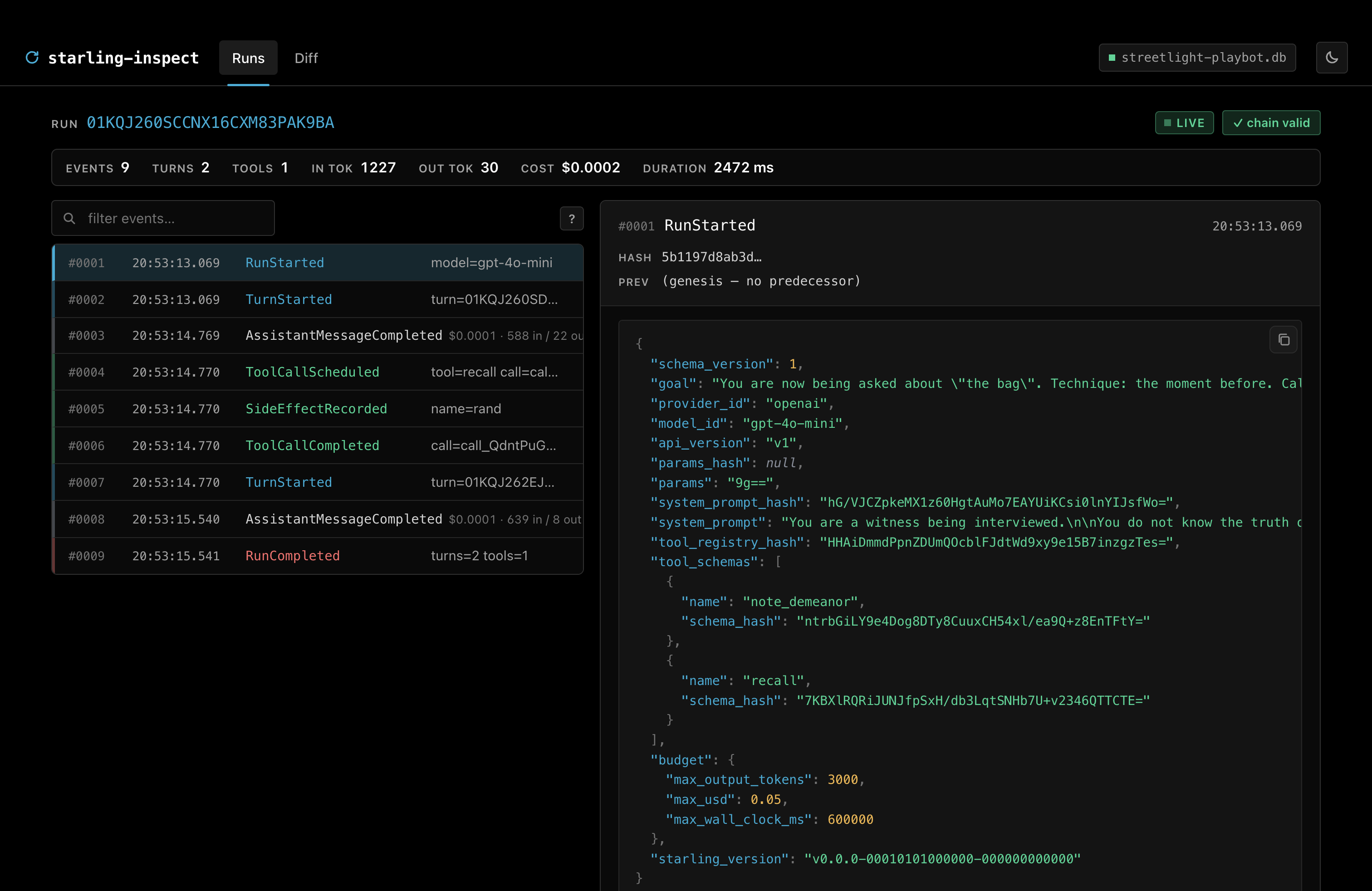1372x891 pixels.
Task: Toggle dark mode with the moon icon
Action: (x=1332, y=58)
